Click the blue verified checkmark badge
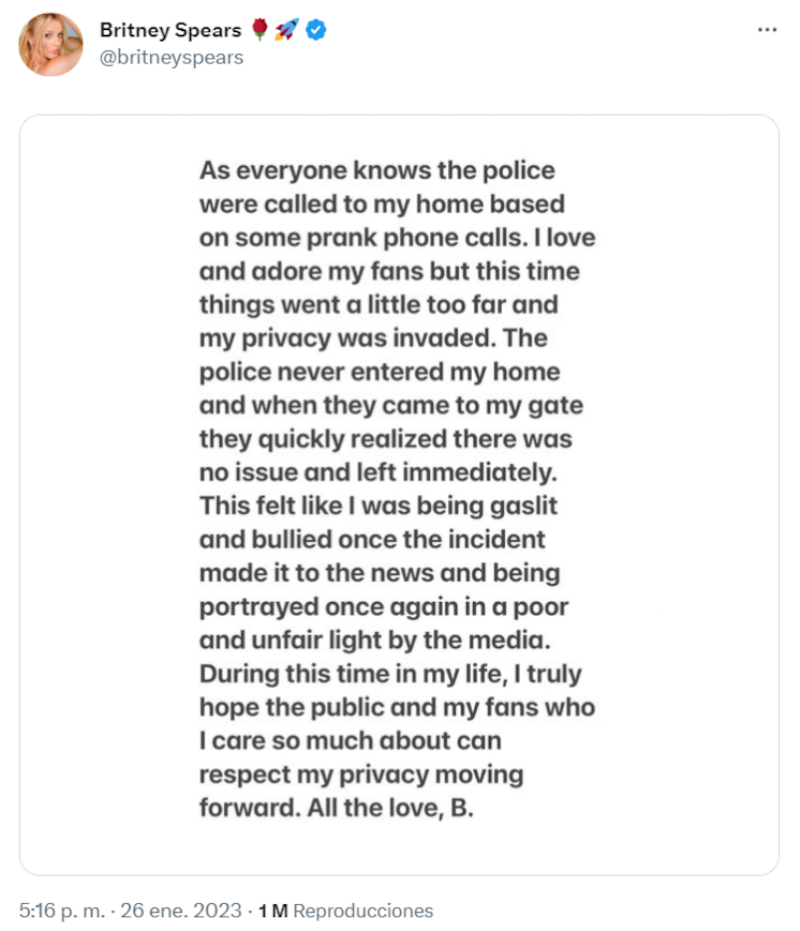This screenshot has width=800, height=931. (x=316, y=31)
